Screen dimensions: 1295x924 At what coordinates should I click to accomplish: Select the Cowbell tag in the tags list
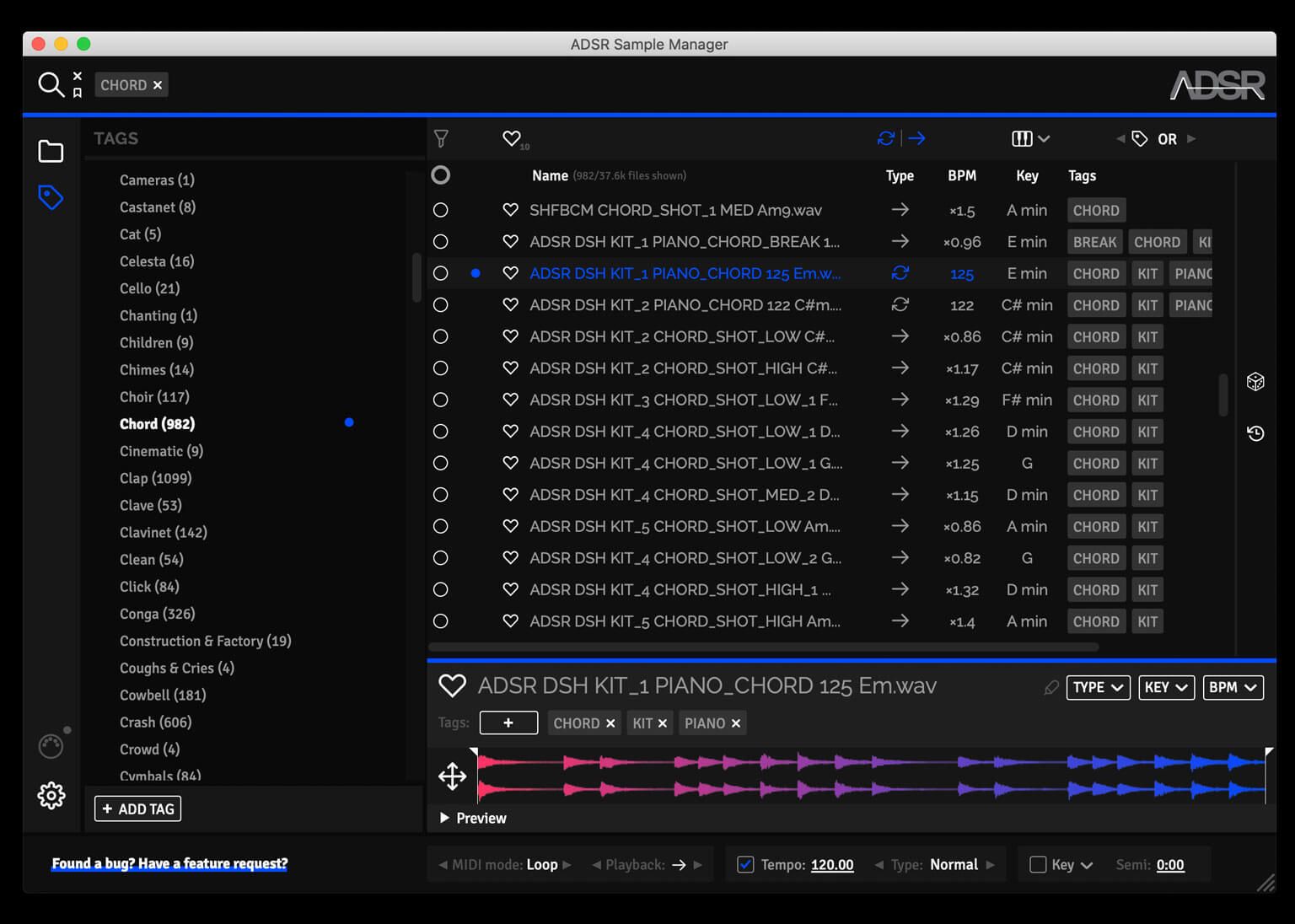click(162, 695)
